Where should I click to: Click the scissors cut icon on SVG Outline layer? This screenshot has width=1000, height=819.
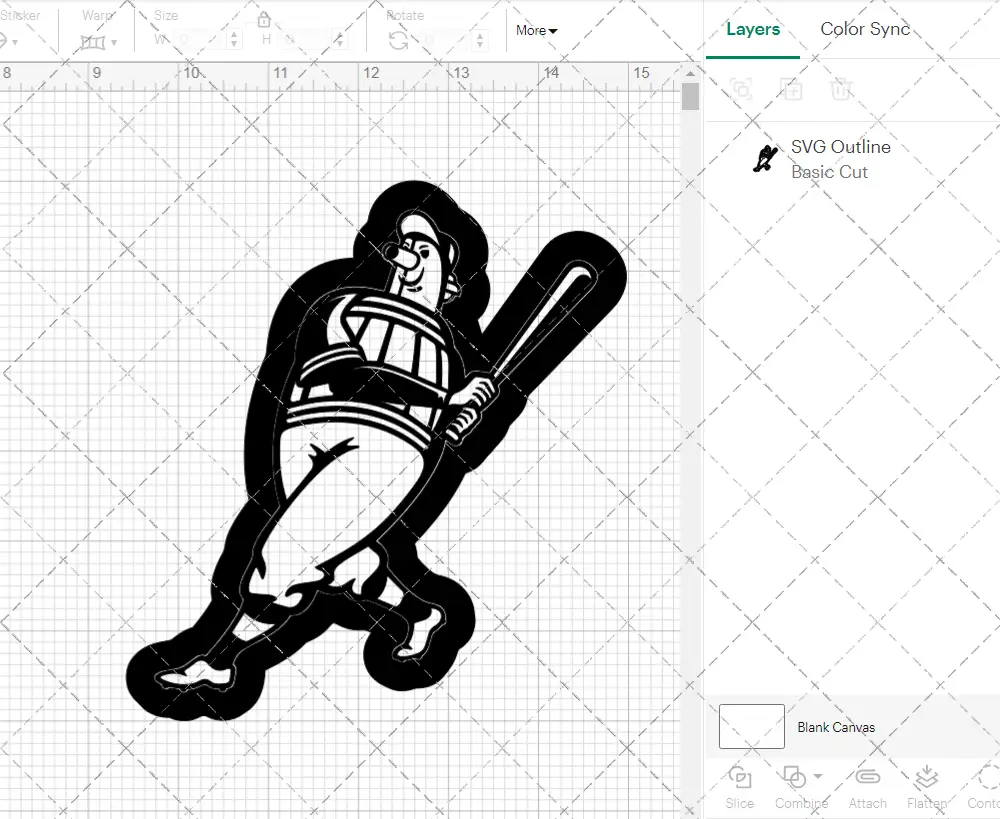pos(764,158)
